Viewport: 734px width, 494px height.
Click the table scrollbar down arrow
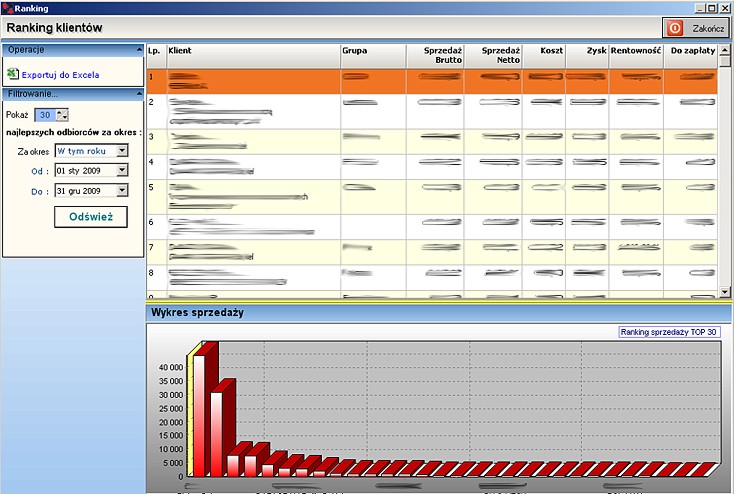pos(725,292)
